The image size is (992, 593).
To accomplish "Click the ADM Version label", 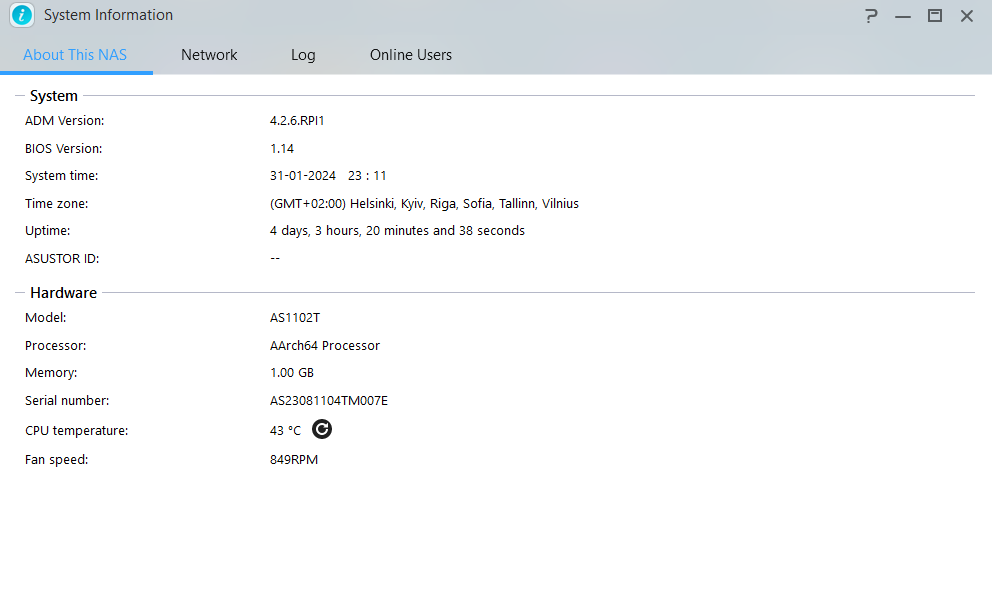I will pos(65,121).
